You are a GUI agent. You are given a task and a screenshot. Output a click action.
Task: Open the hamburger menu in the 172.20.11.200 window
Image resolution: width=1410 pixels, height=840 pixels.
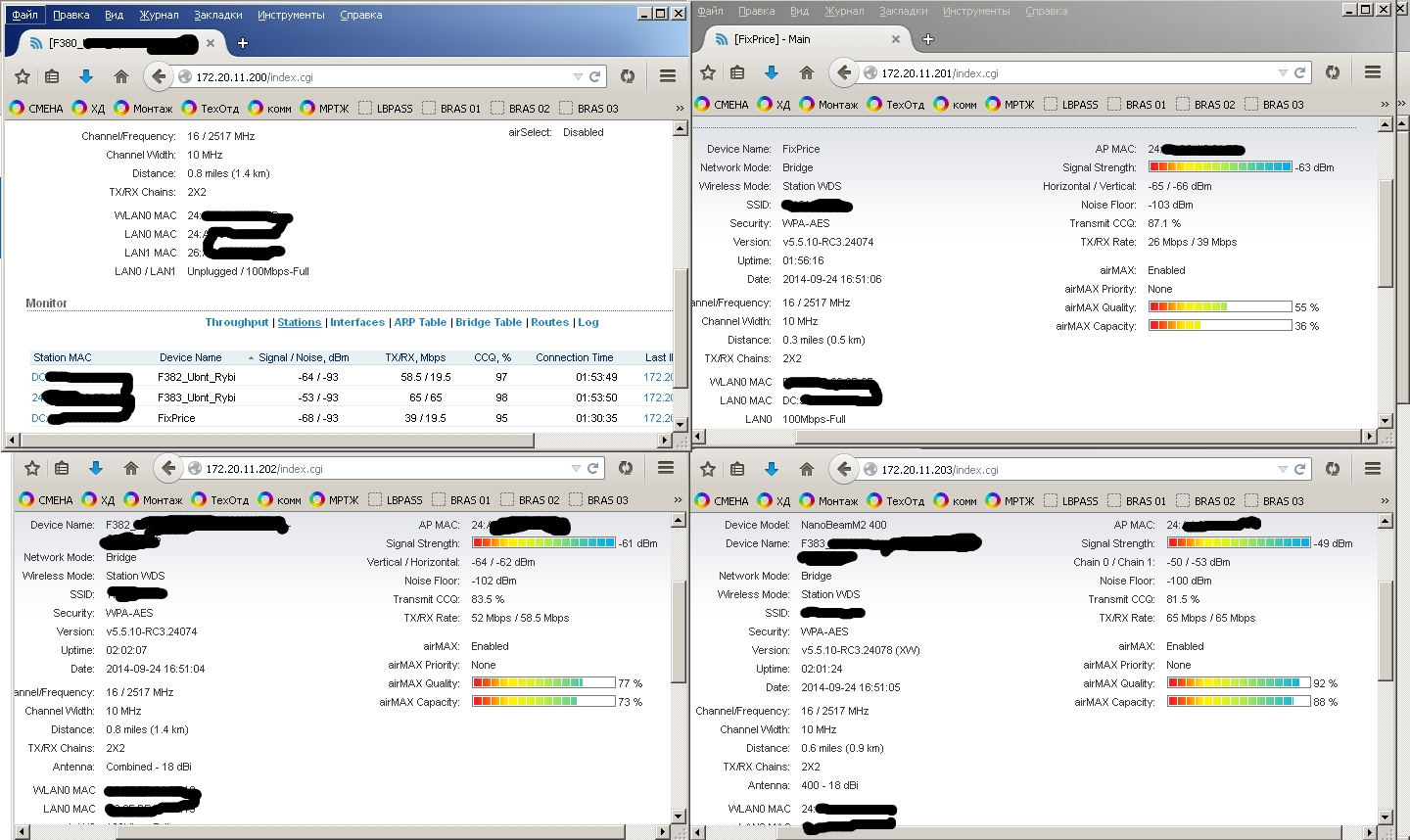point(668,76)
